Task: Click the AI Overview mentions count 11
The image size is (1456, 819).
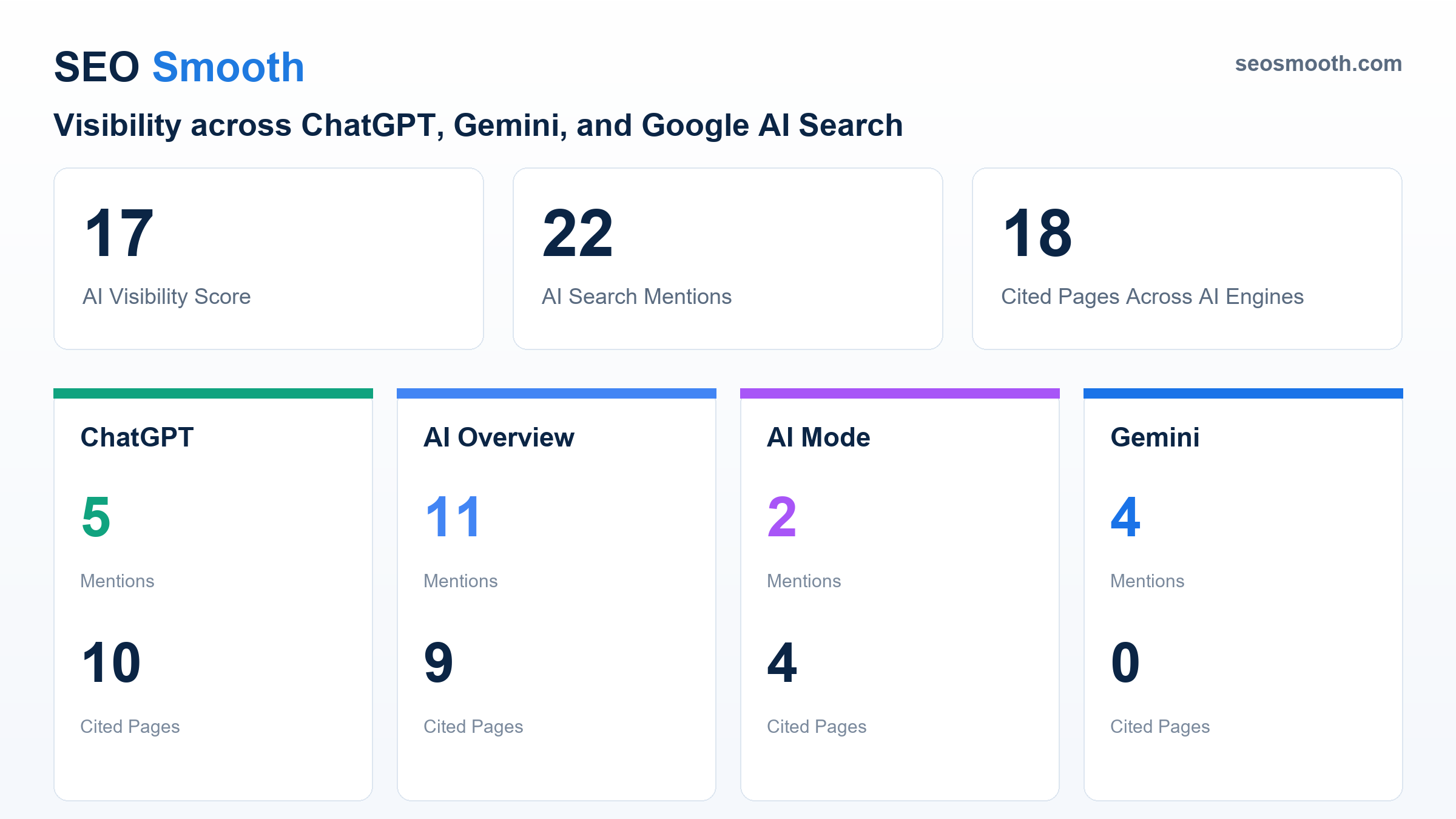Action: pos(453,517)
